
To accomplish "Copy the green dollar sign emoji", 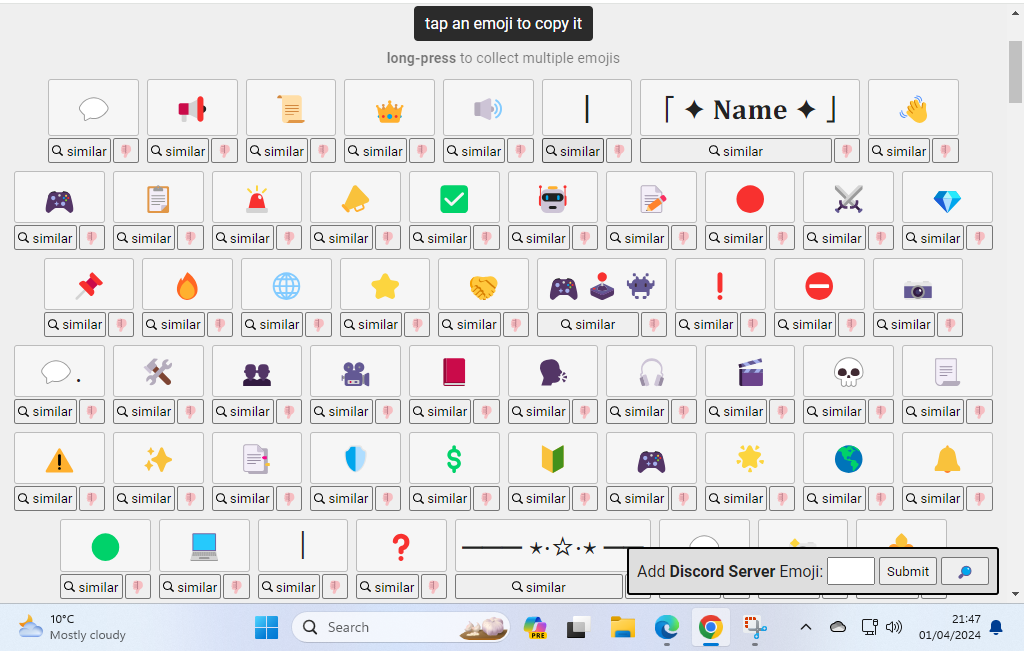I will click(x=454, y=459).
